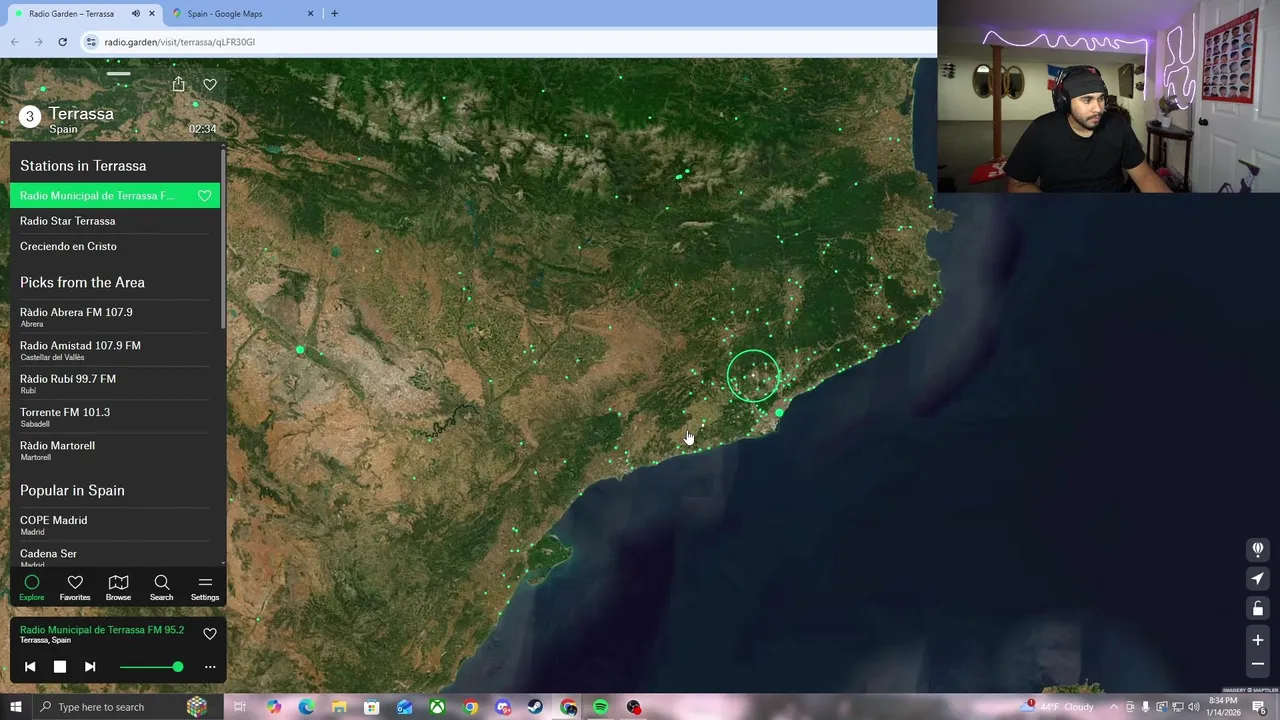1280x720 pixels.
Task: Switch to the Spain - Google Maps tab
Action: coord(241,13)
